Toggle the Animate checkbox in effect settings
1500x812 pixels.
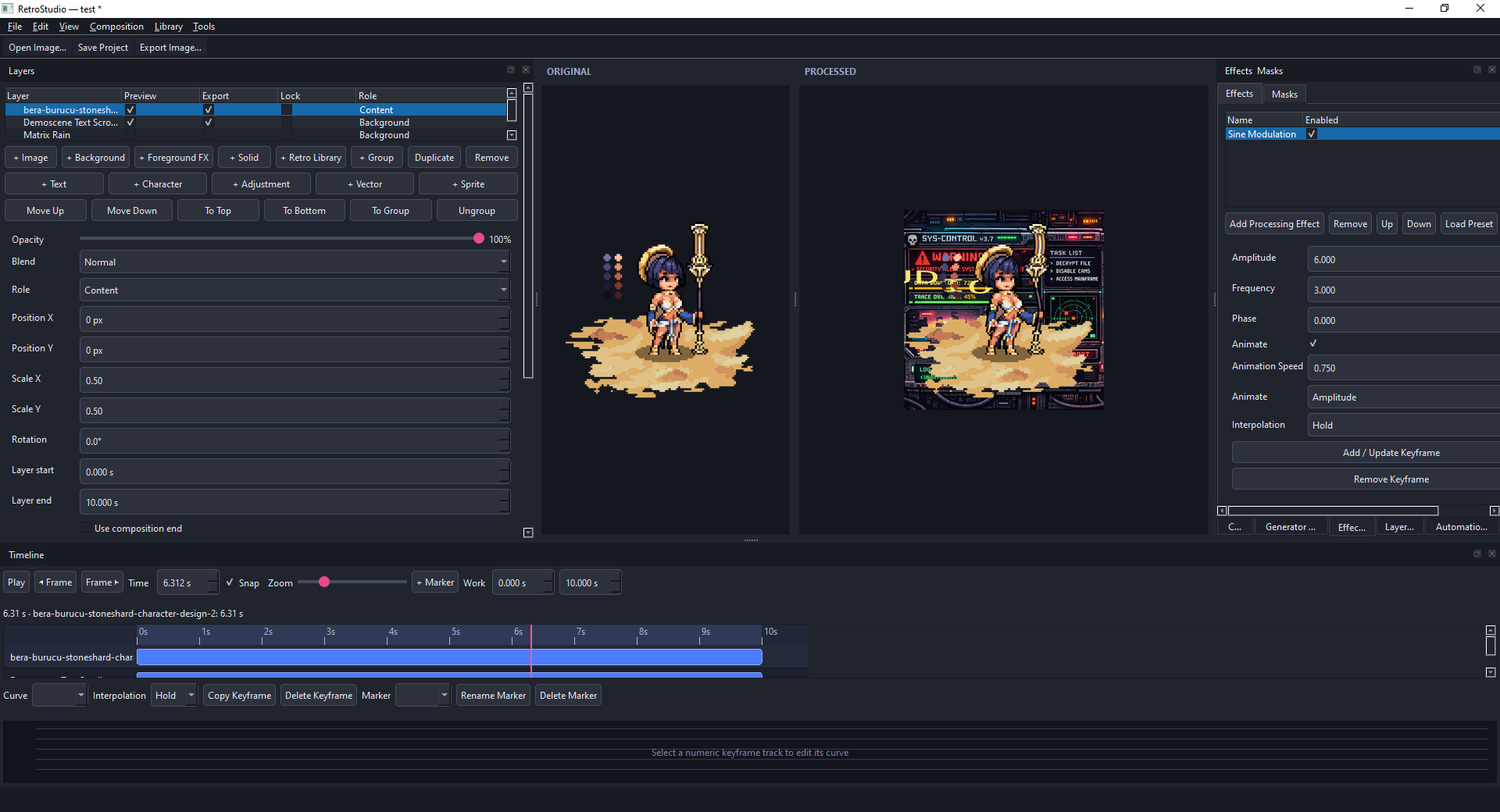coord(1313,344)
